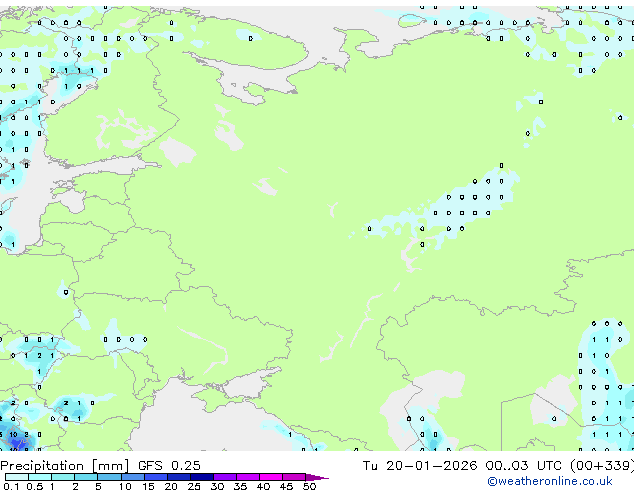Click the 45–50 mm legend swatch
The width and height of the screenshot is (634, 490).
coord(294,477)
